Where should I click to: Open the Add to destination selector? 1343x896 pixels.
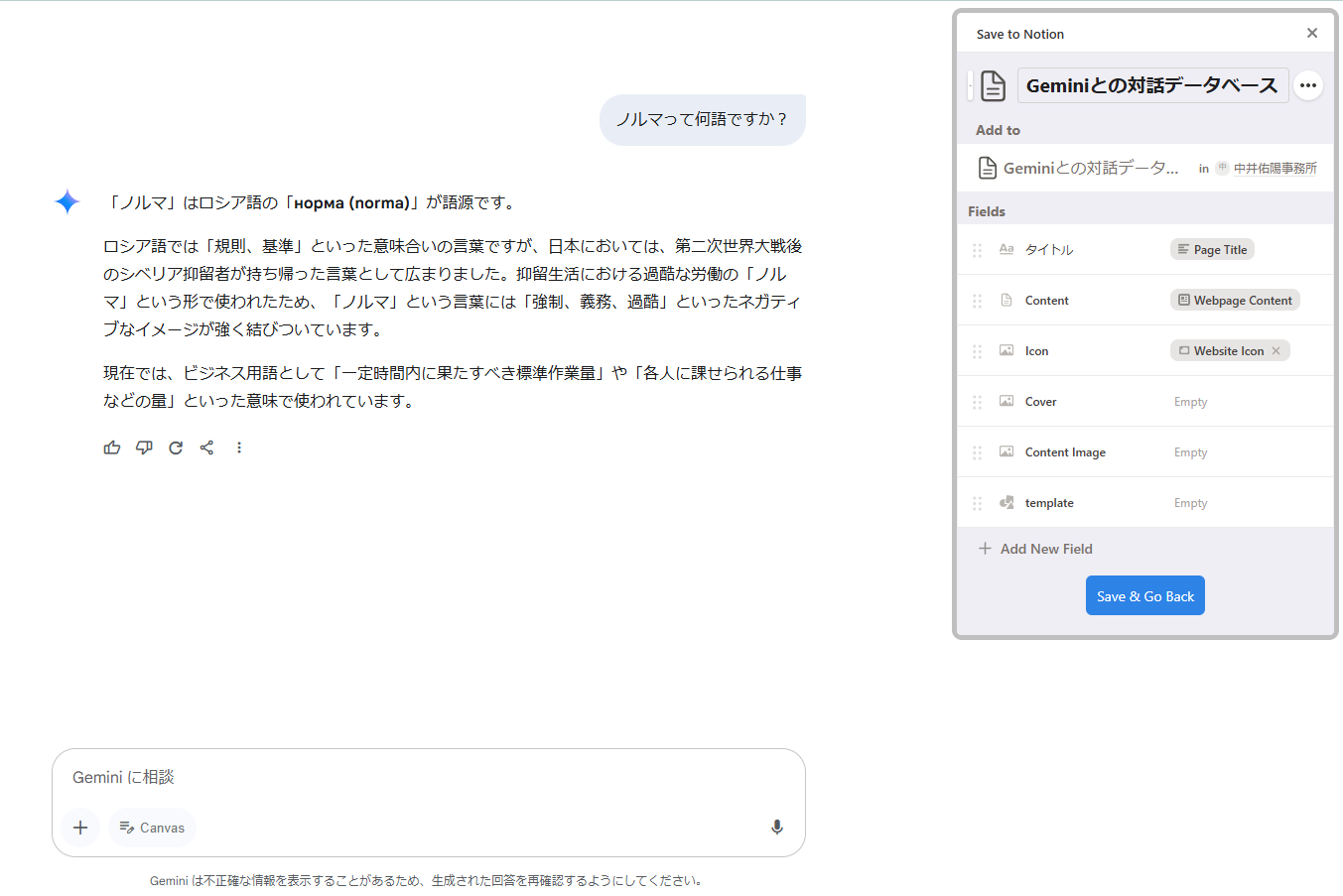pos(1091,168)
